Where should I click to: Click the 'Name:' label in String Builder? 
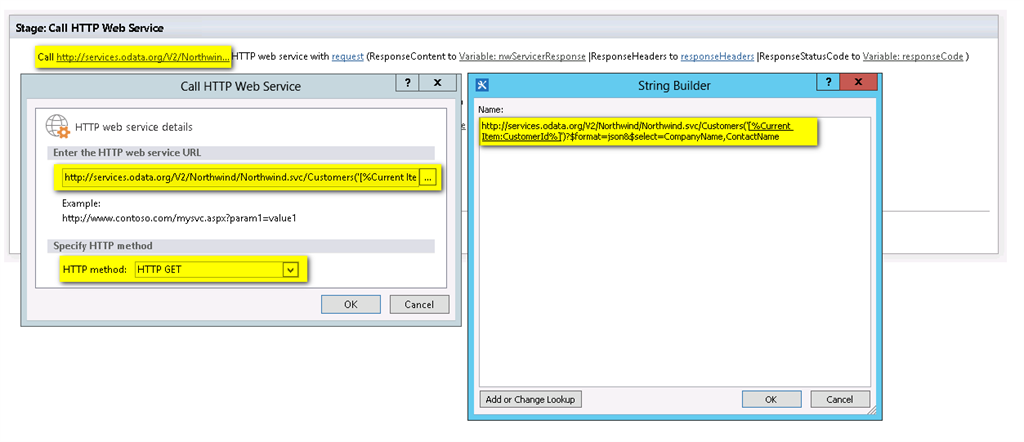pyautogui.click(x=490, y=109)
